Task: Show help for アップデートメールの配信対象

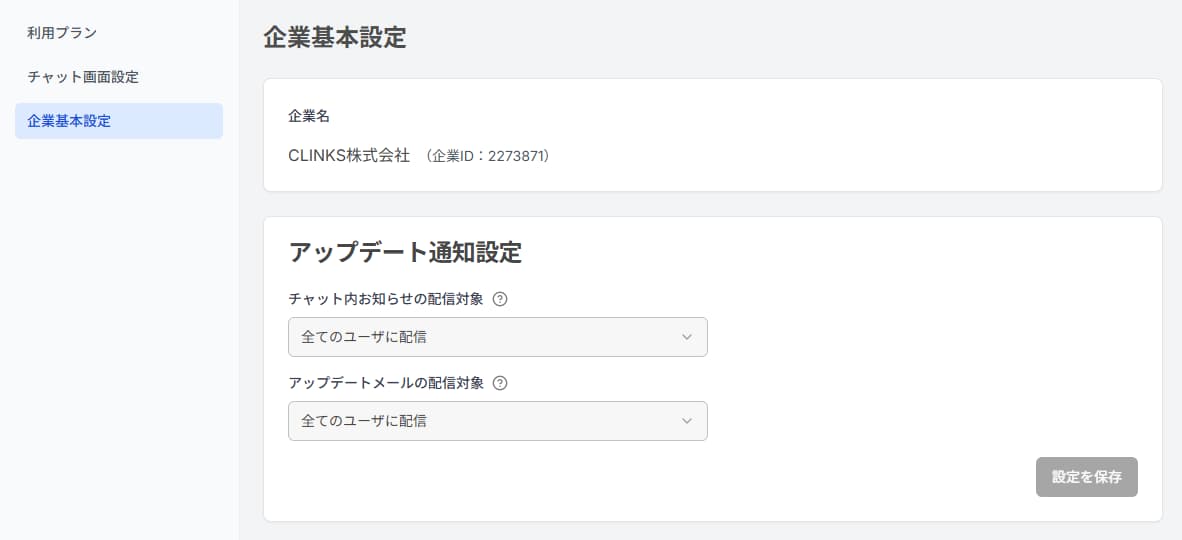Action: pos(501,383)
